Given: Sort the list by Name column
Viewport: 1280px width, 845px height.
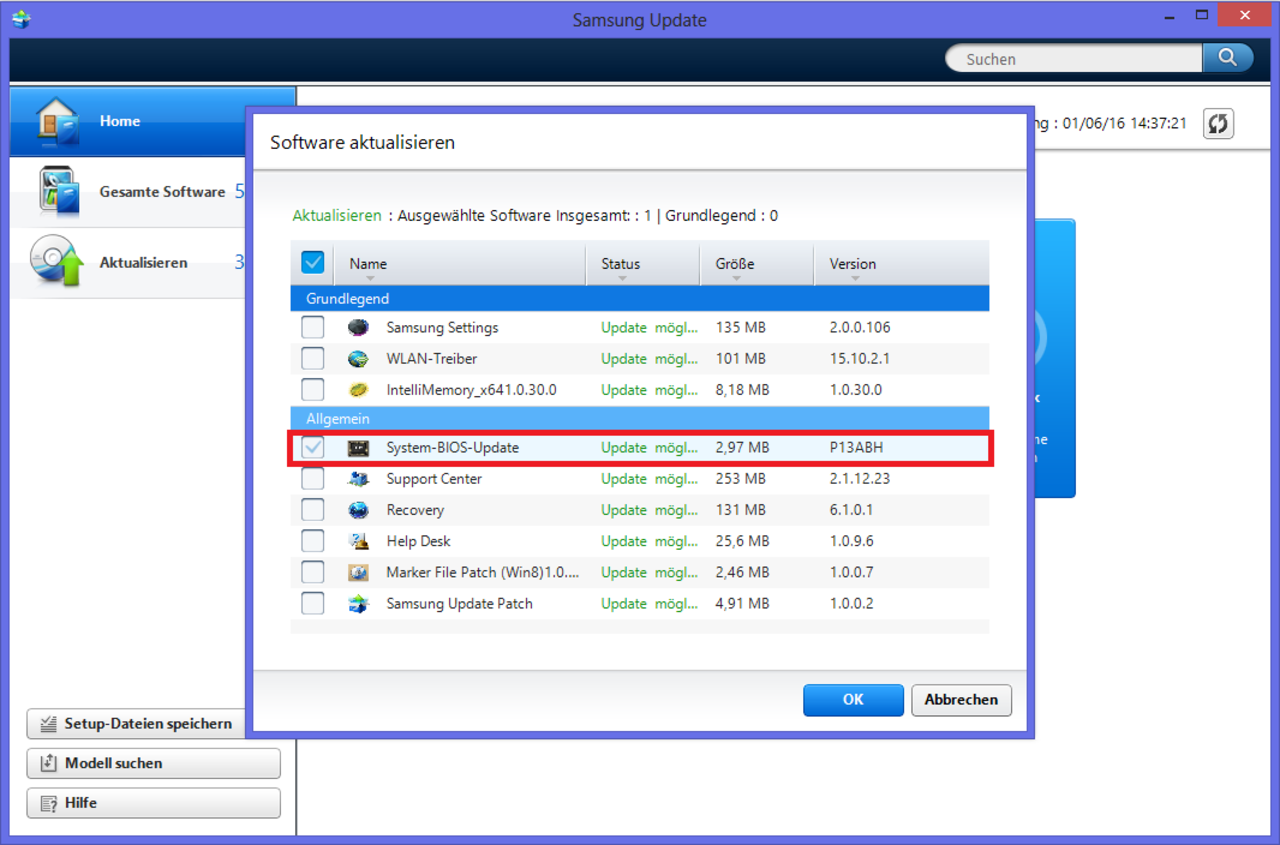Looking at the screenshot, I should 460,264.
